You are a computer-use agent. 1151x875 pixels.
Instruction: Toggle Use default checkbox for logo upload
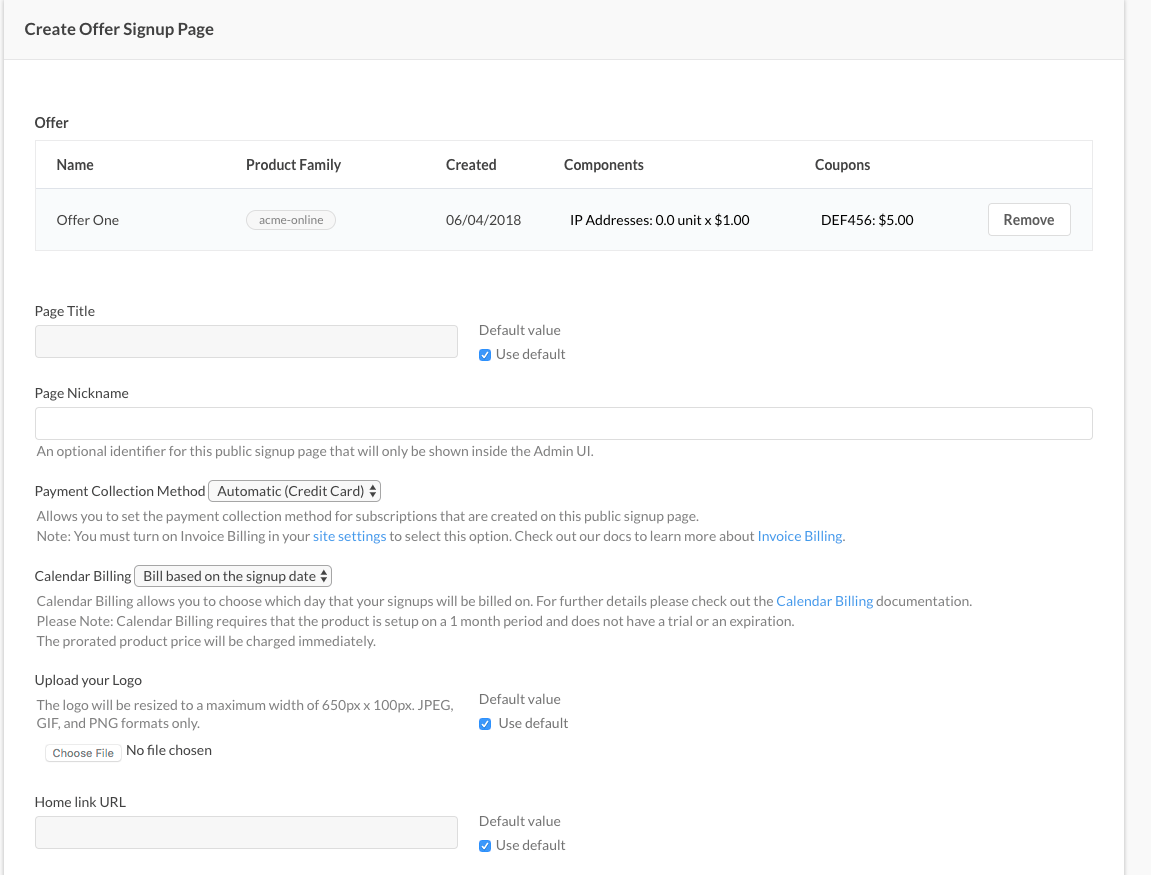click(485, 723)
